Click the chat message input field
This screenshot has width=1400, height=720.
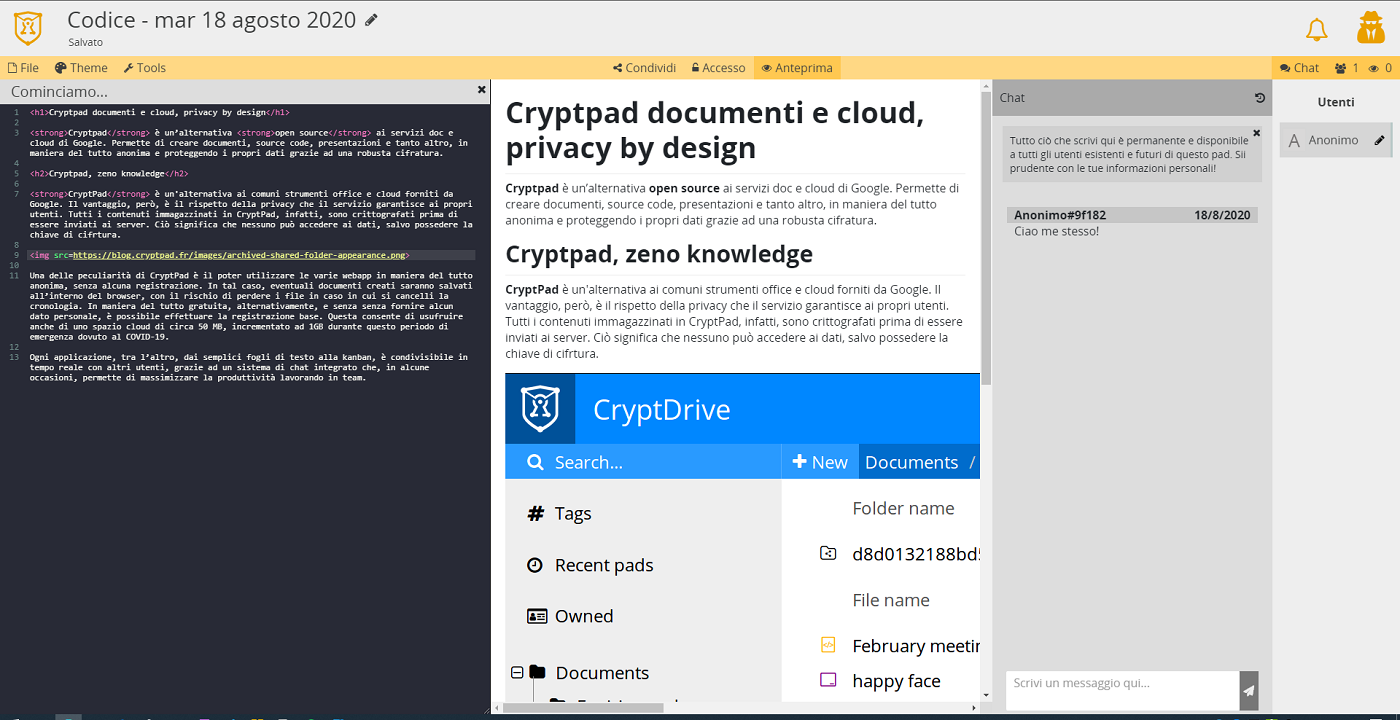(x=1120, y=690)
